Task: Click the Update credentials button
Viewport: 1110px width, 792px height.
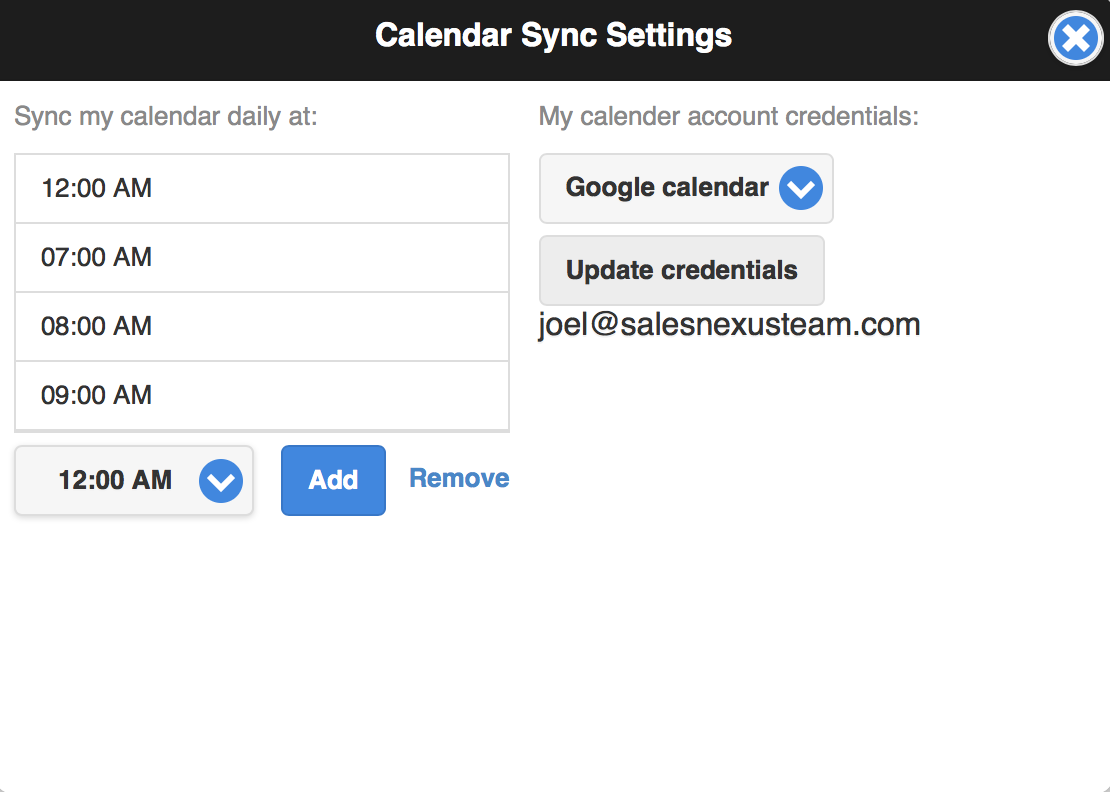Action: [682, 270]
